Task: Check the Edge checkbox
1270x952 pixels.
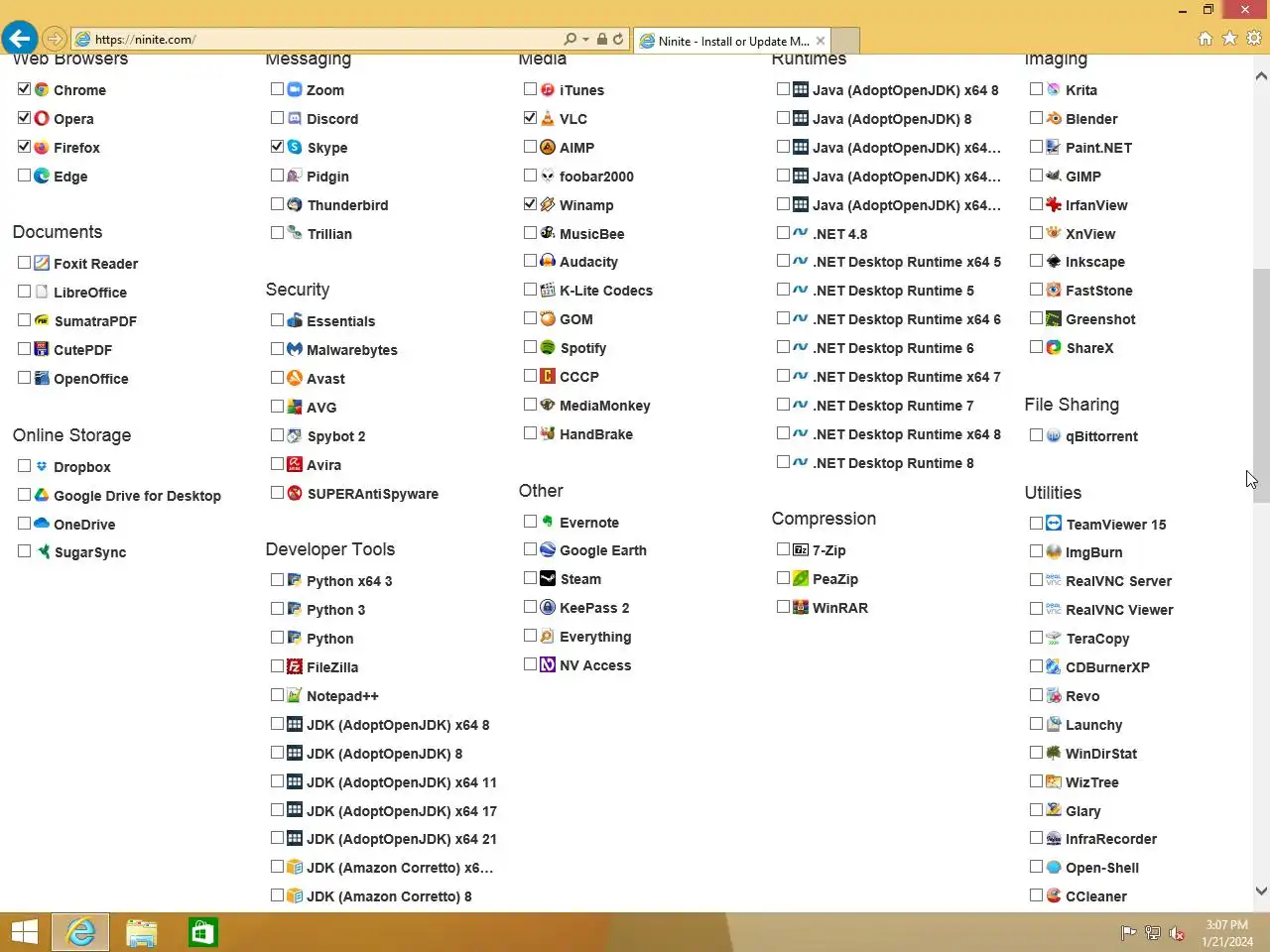Action: [x=24, y=176]
